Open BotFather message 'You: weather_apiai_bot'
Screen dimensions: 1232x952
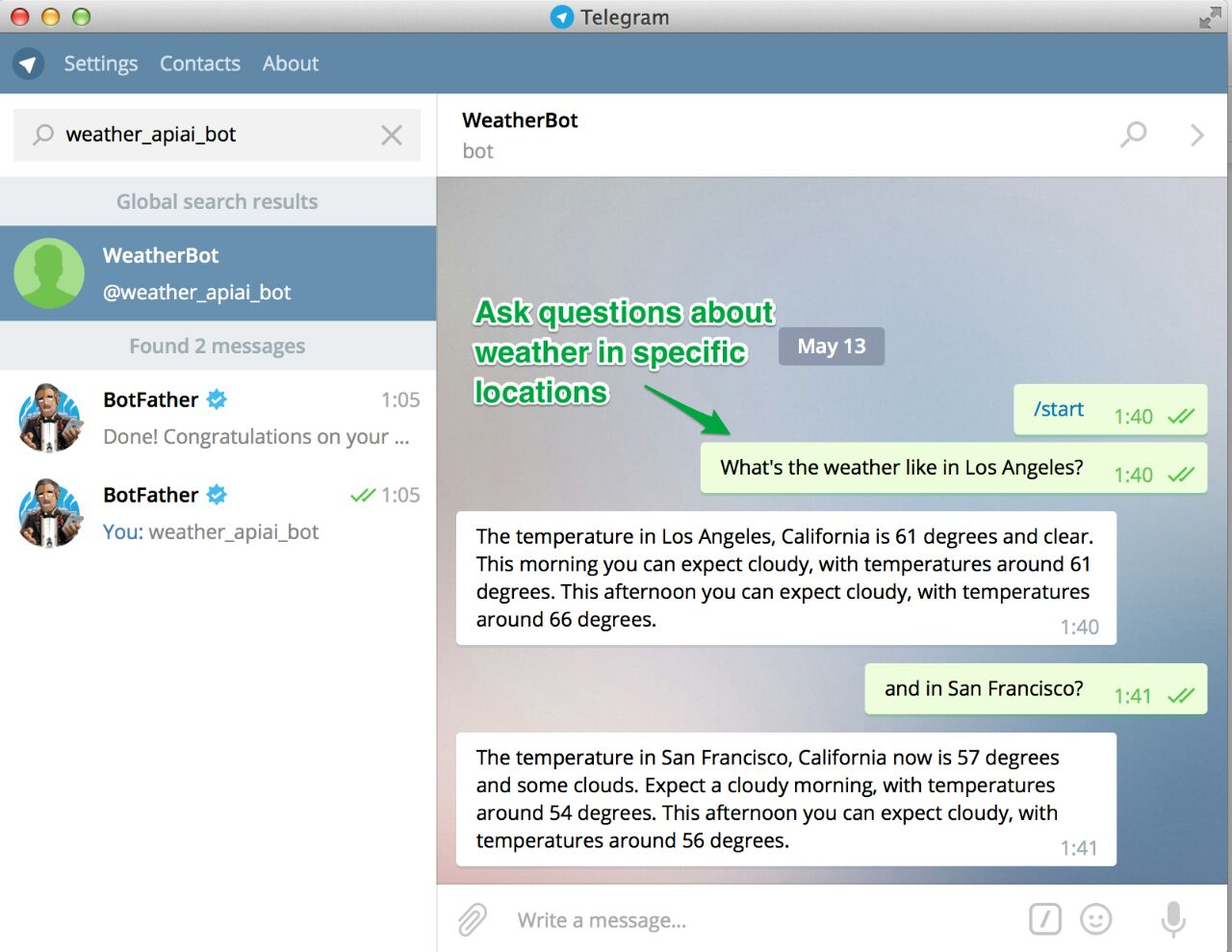click(x=218, y=513)
